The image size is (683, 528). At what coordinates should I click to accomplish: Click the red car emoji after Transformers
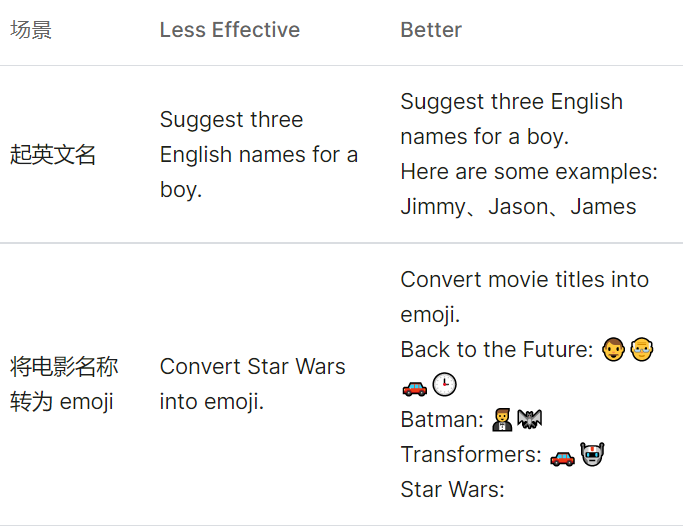point(563,456)
